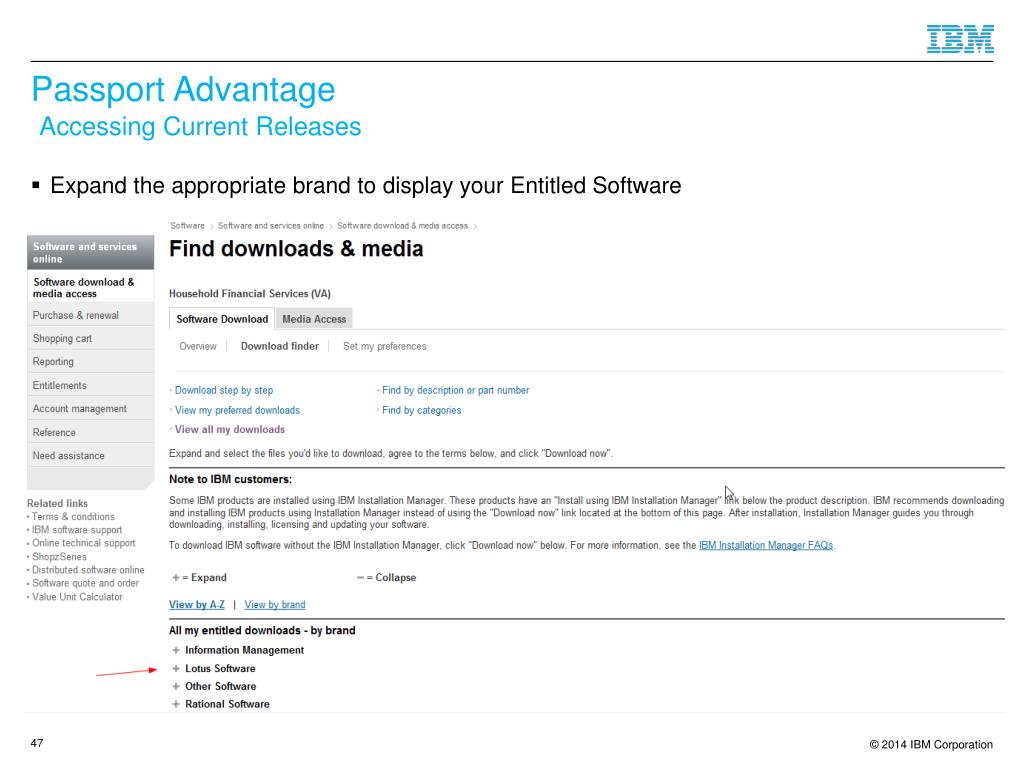Click the Information Management brand label
The width and height of the screenshot is (1024, 768).
(244, 650)
